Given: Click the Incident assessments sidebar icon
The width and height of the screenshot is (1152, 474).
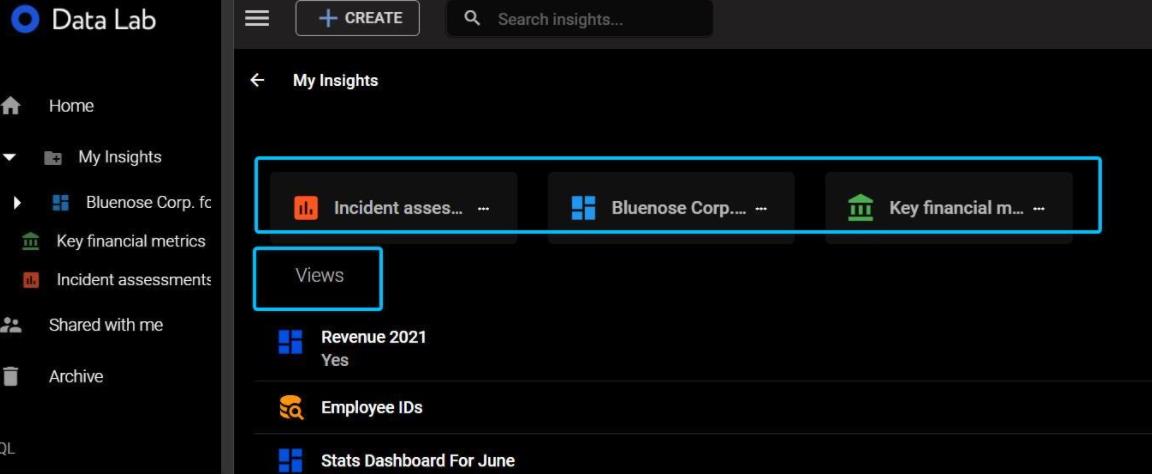Looking at the screenshot, I should coord(30,280).
